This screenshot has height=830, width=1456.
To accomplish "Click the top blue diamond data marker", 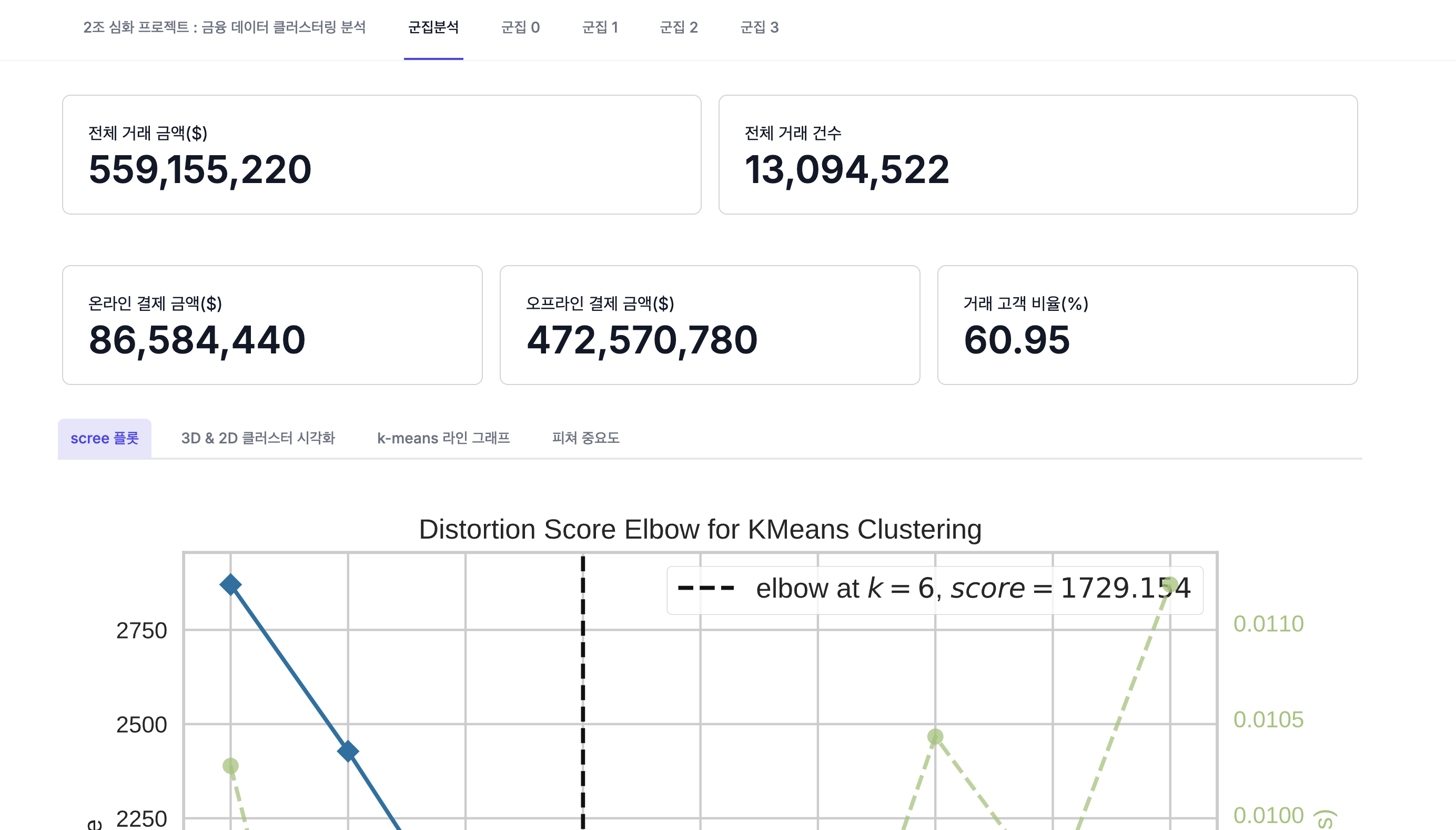I will point(231,584).
